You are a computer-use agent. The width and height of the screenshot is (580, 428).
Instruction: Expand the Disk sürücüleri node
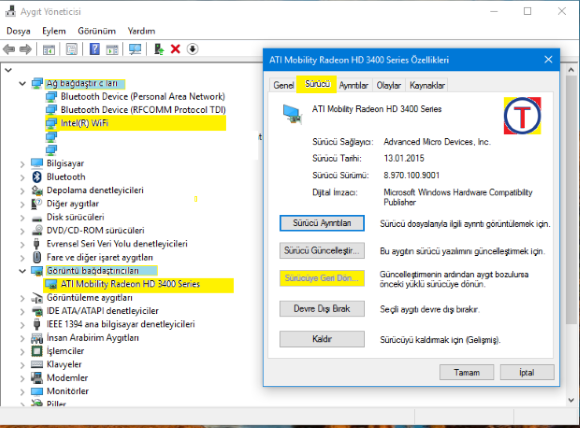[x=23, y=218]
